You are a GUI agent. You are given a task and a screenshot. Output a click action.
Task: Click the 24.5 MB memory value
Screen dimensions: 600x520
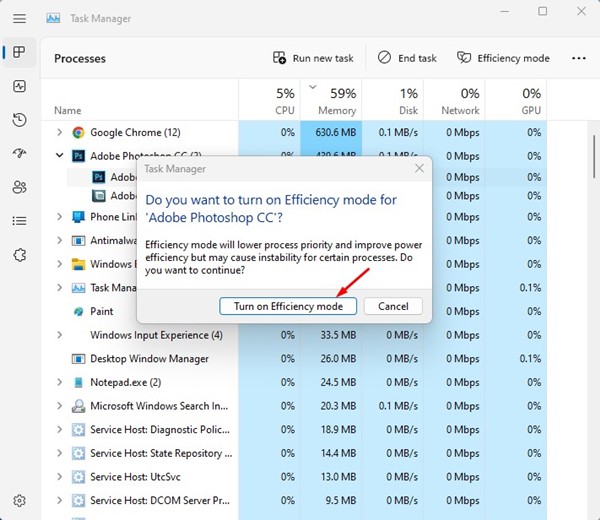click(x=338, y=382)
